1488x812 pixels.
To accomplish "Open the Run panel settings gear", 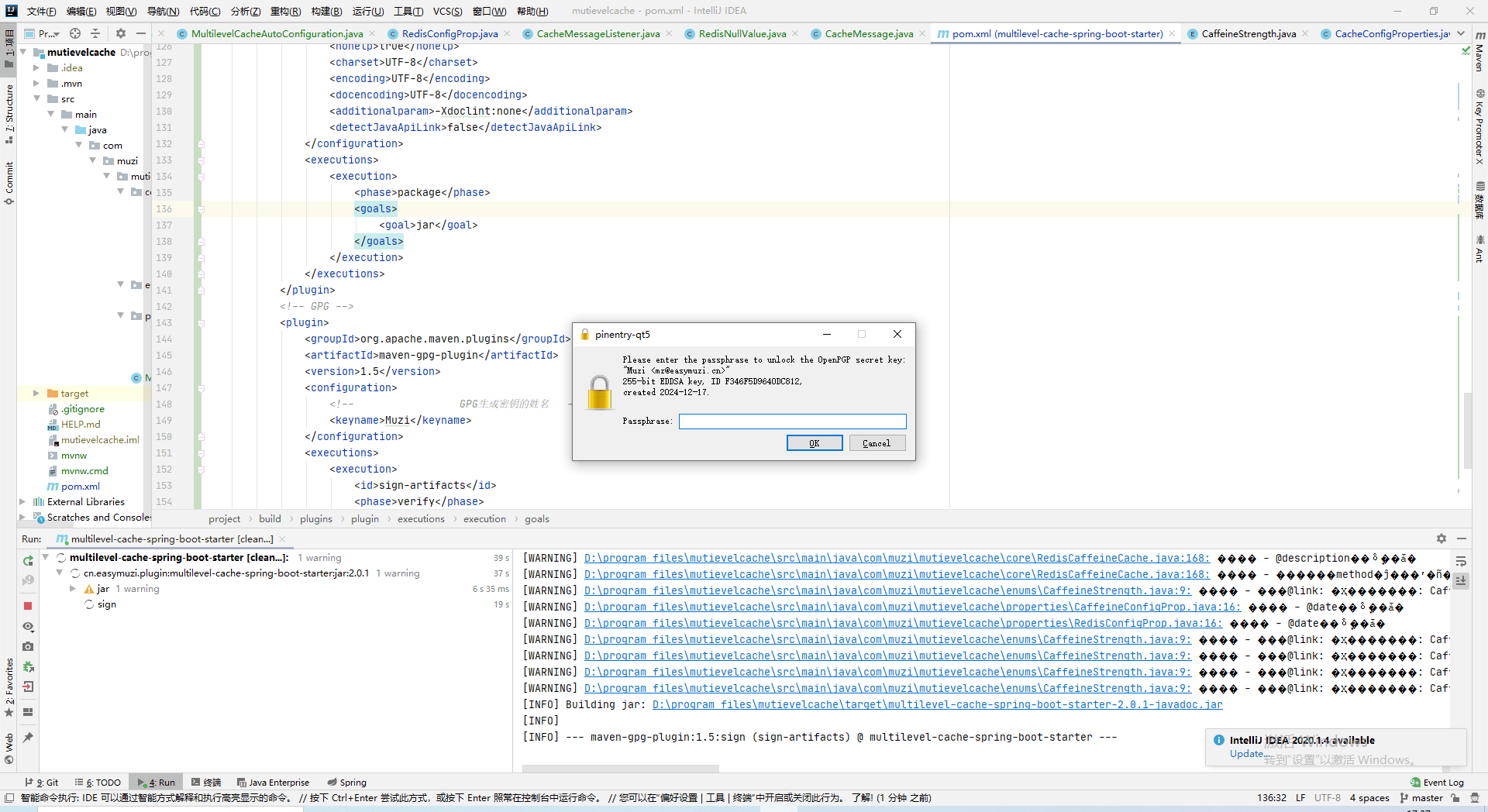I will click(1441, 538).
